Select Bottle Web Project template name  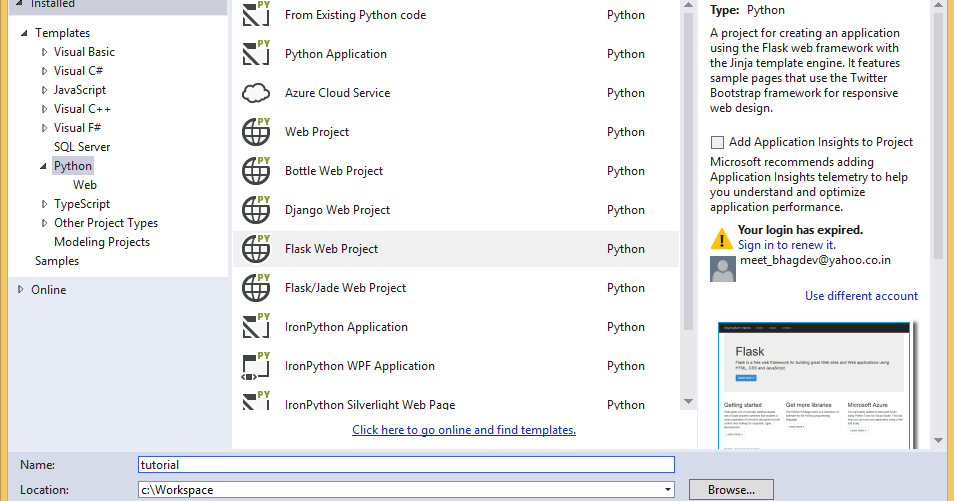pyautogui.click(x=333, y=171)
